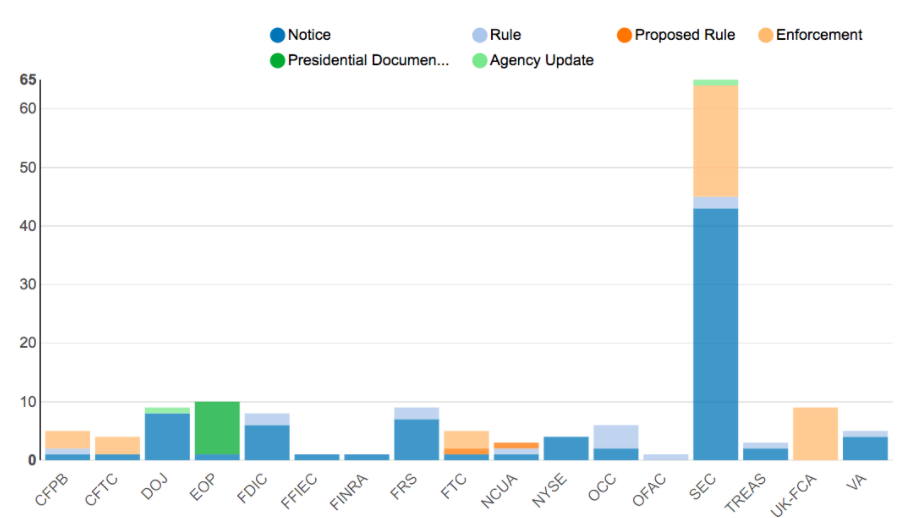Select the SEC Rule bar segment
The height and width of the screenshot is (518, 910).
[x=716, y=203]
